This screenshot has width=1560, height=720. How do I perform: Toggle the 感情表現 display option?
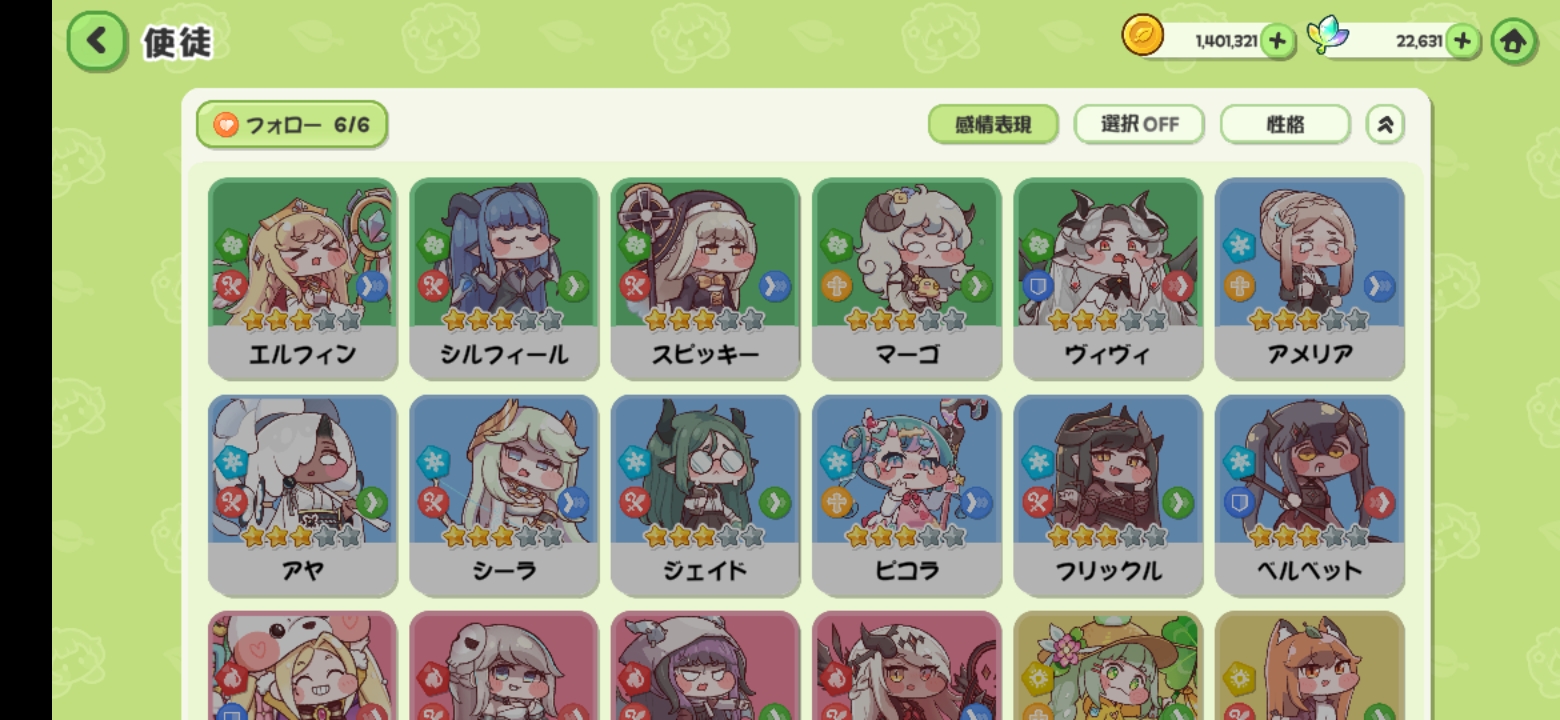coord(993,125)
